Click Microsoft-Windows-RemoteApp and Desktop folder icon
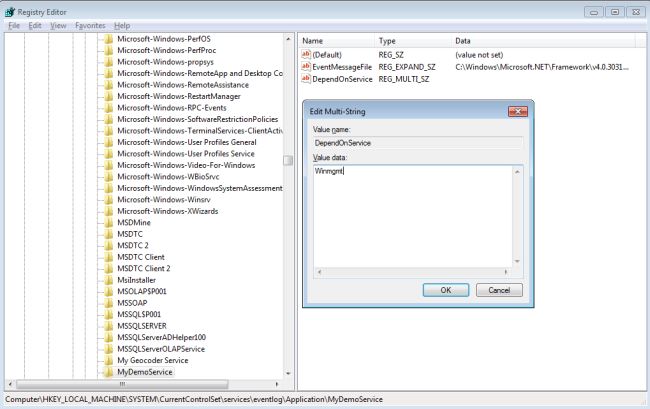 (x=109, y=73)
